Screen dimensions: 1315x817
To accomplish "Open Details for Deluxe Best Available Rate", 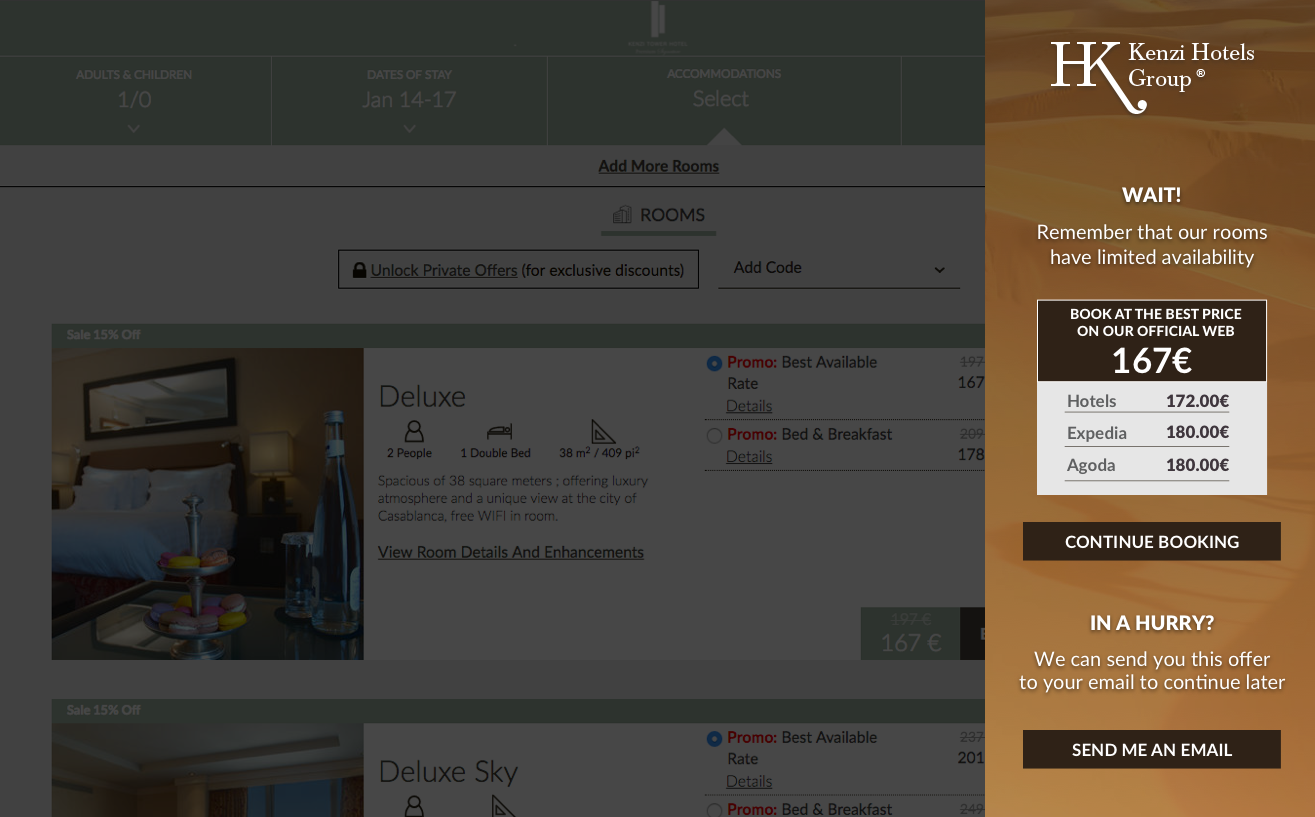I will tap(749, 406).
